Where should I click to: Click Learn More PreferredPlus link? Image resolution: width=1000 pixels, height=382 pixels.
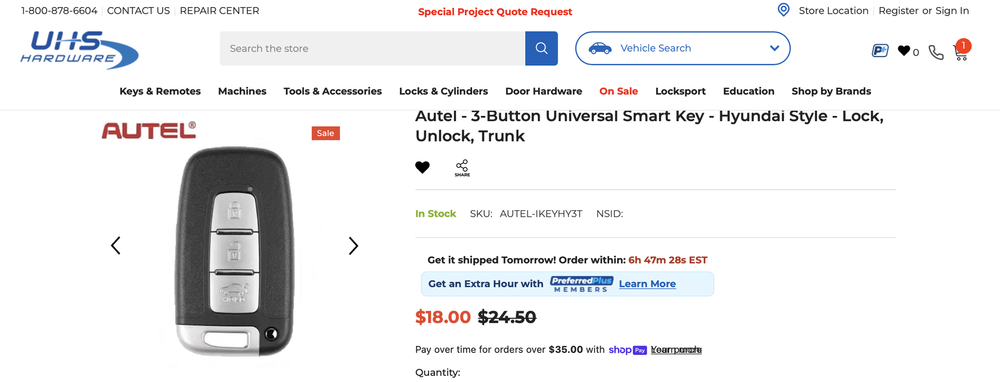pyautogui.click(x=647, y=284)
